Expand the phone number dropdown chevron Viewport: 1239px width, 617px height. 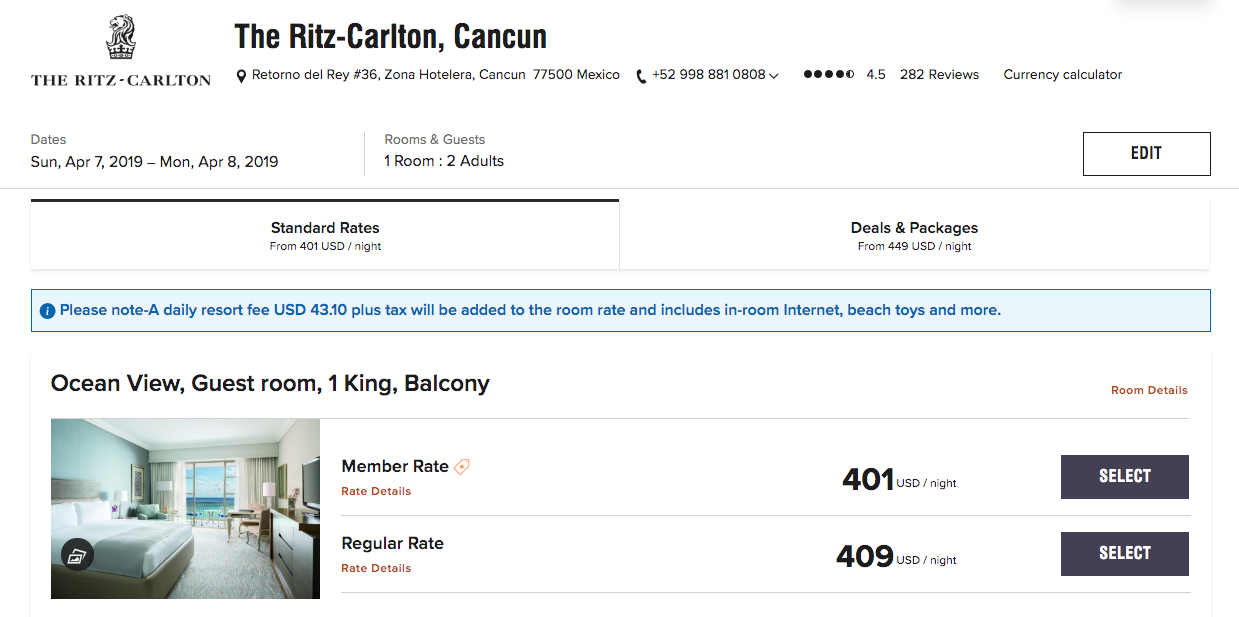pos(774,76)
